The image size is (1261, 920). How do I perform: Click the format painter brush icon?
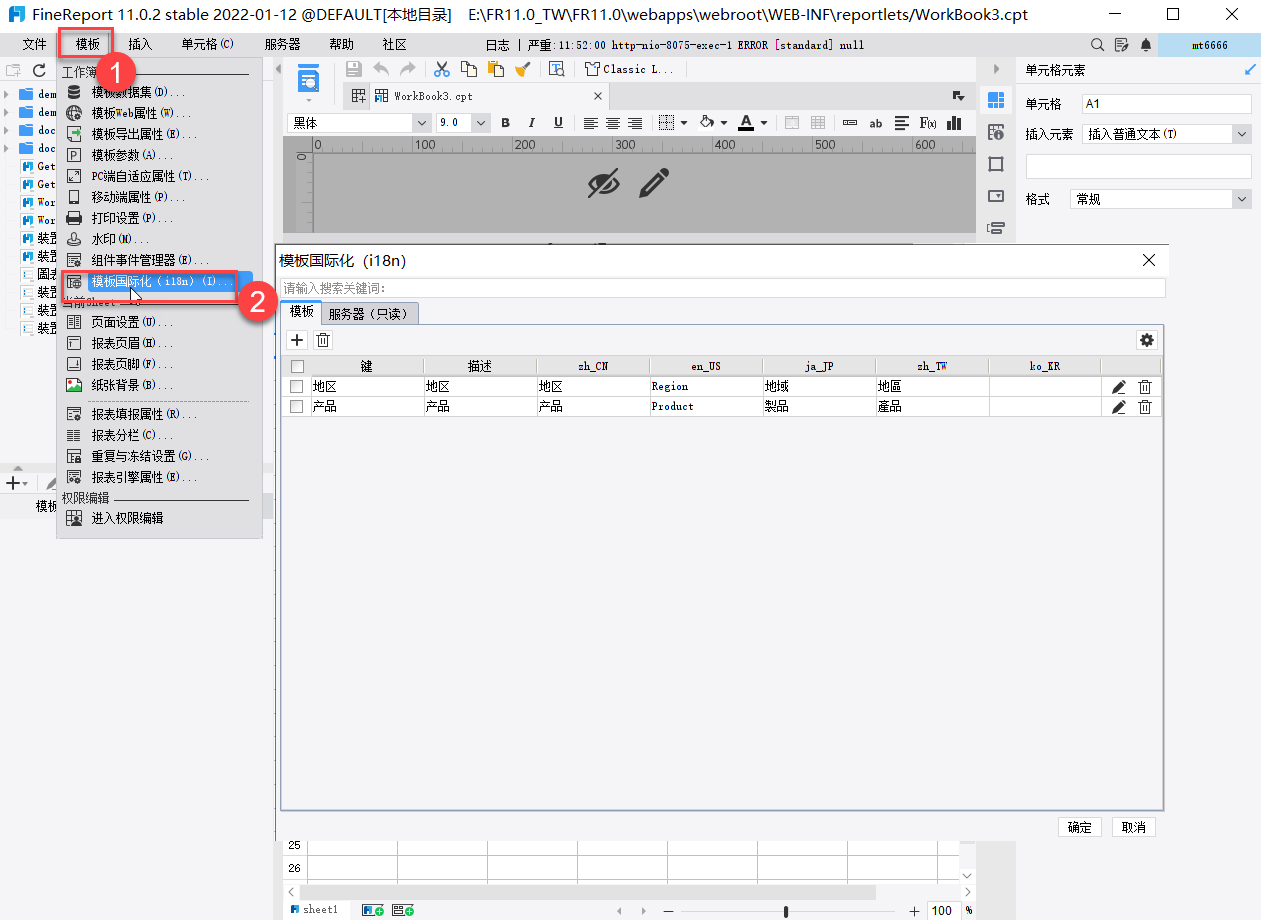(522, 69)
